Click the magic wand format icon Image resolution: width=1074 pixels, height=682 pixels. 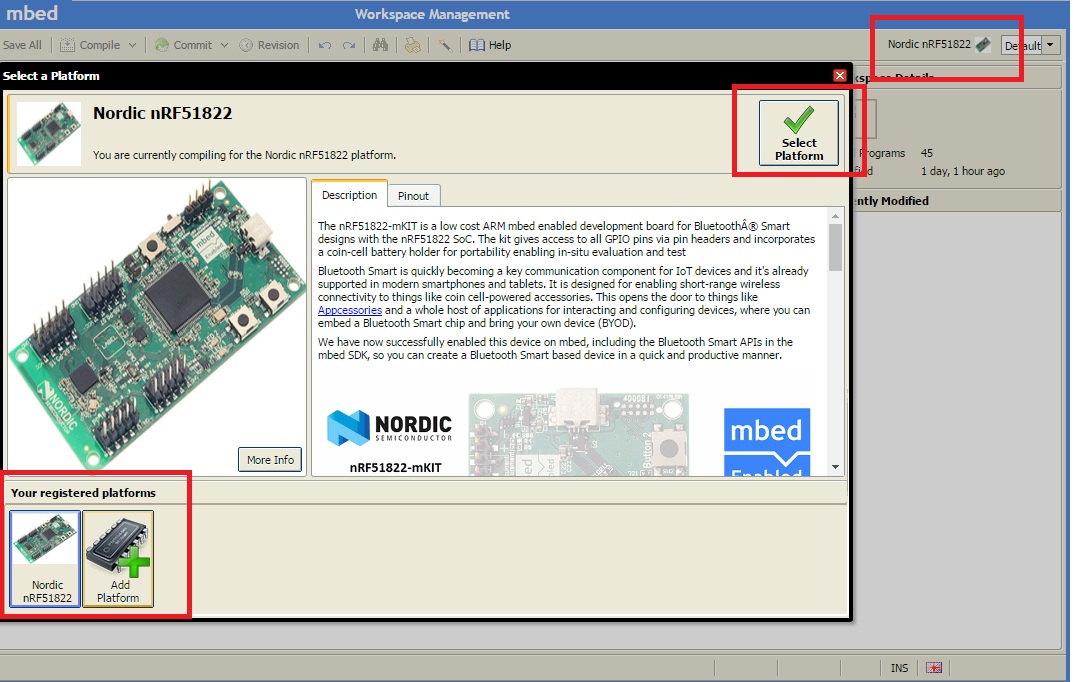pyautogui.click(x=445, y=45)
